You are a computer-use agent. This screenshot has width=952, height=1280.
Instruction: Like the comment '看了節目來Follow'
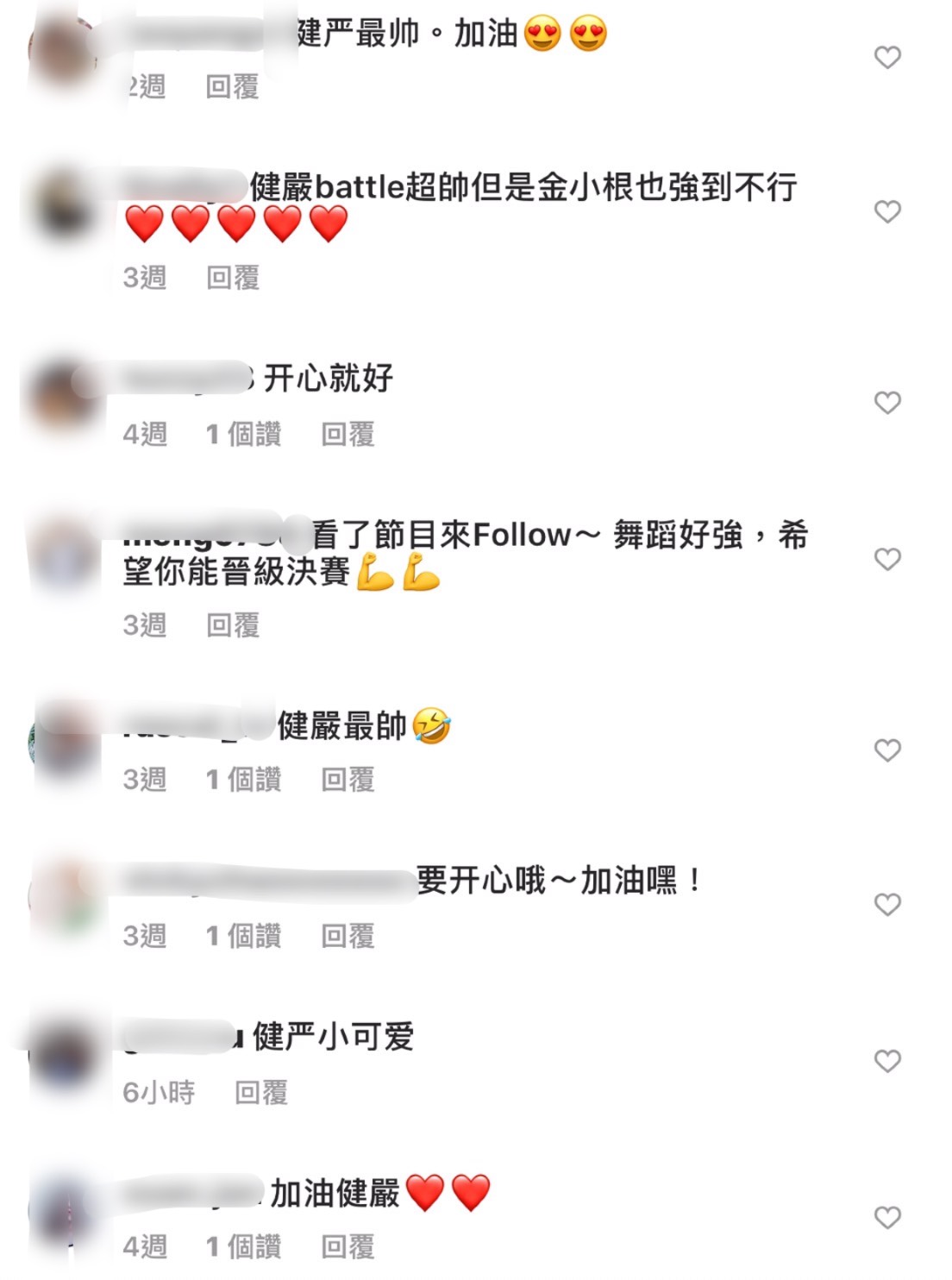(x=887, y=560)
